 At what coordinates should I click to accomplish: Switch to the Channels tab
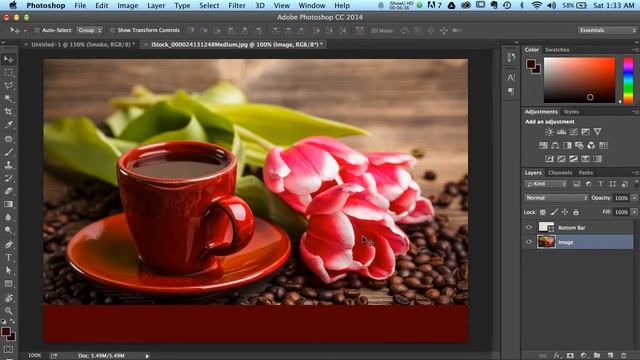click(x=560, y=173)
